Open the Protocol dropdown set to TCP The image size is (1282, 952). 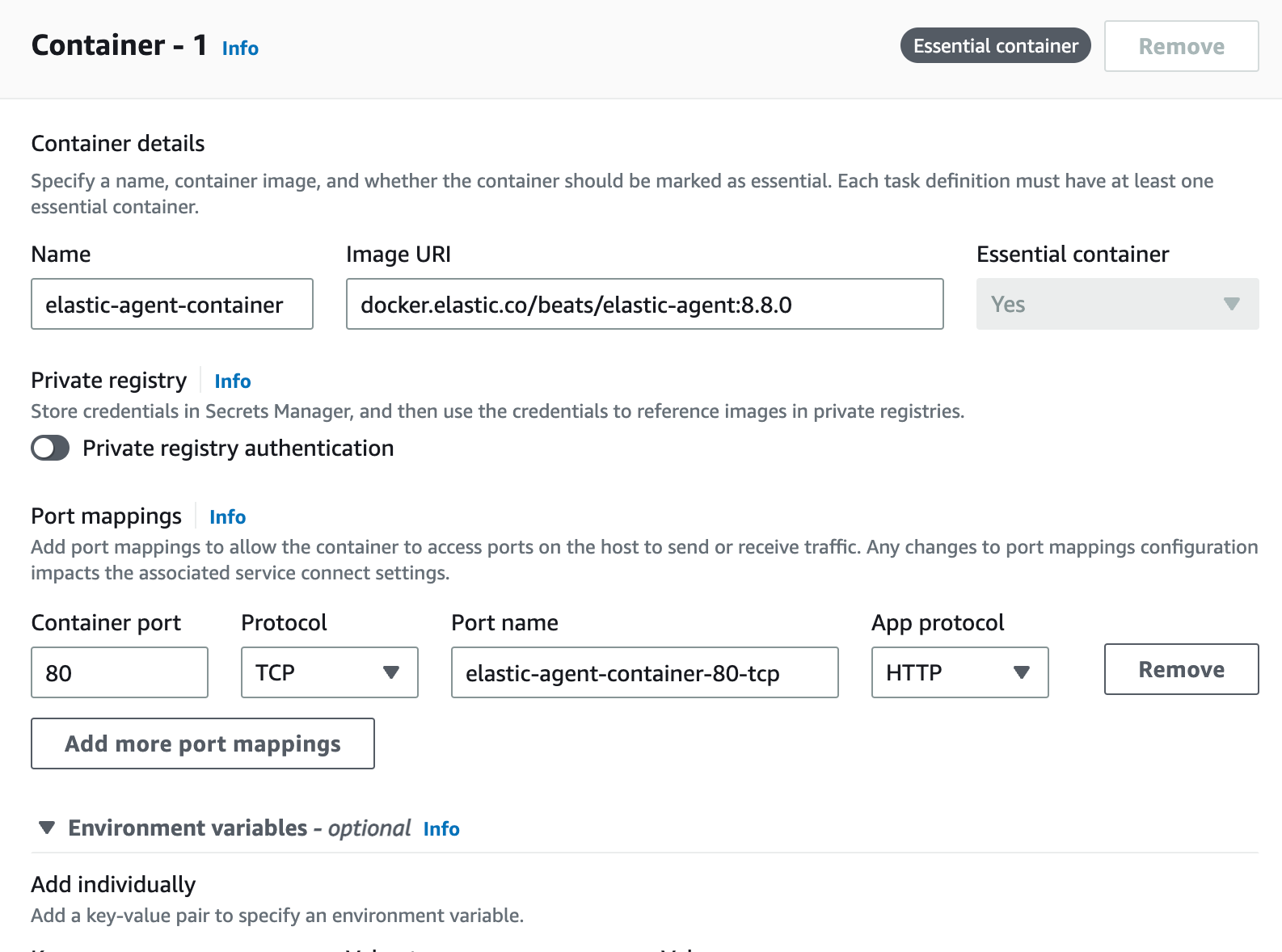pyautogui.click(x=329, y=673)
